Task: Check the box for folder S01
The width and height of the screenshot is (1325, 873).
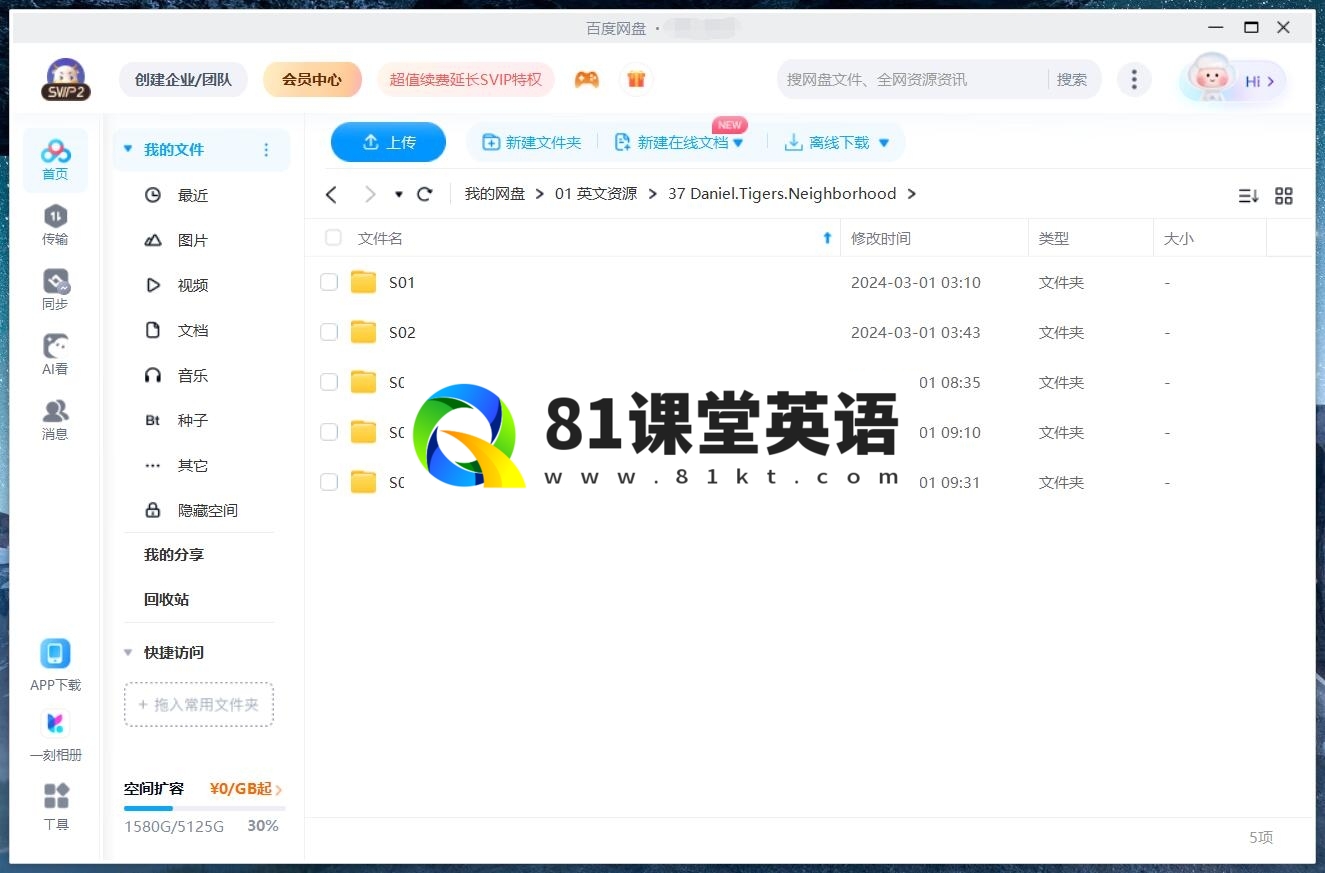Action: coord(329,282)
